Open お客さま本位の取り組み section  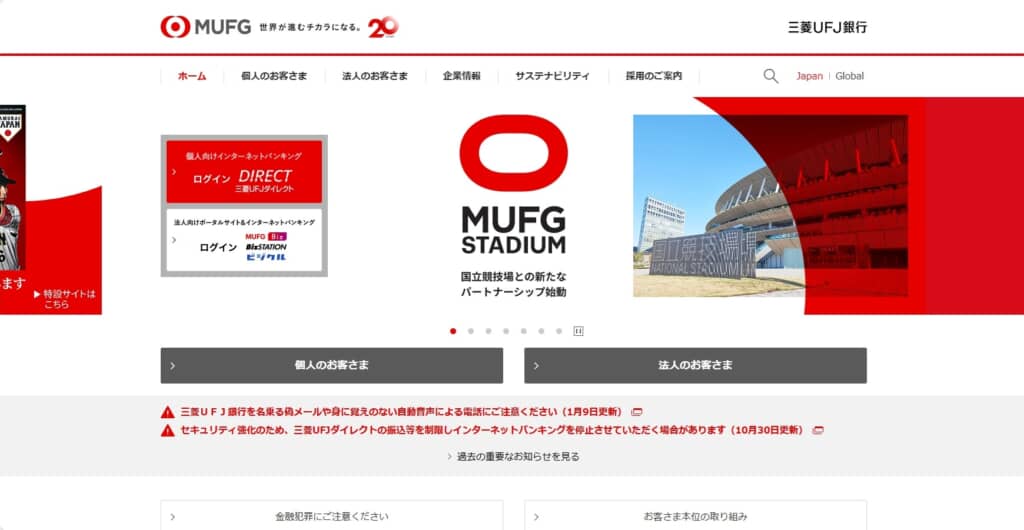(696, 516)
